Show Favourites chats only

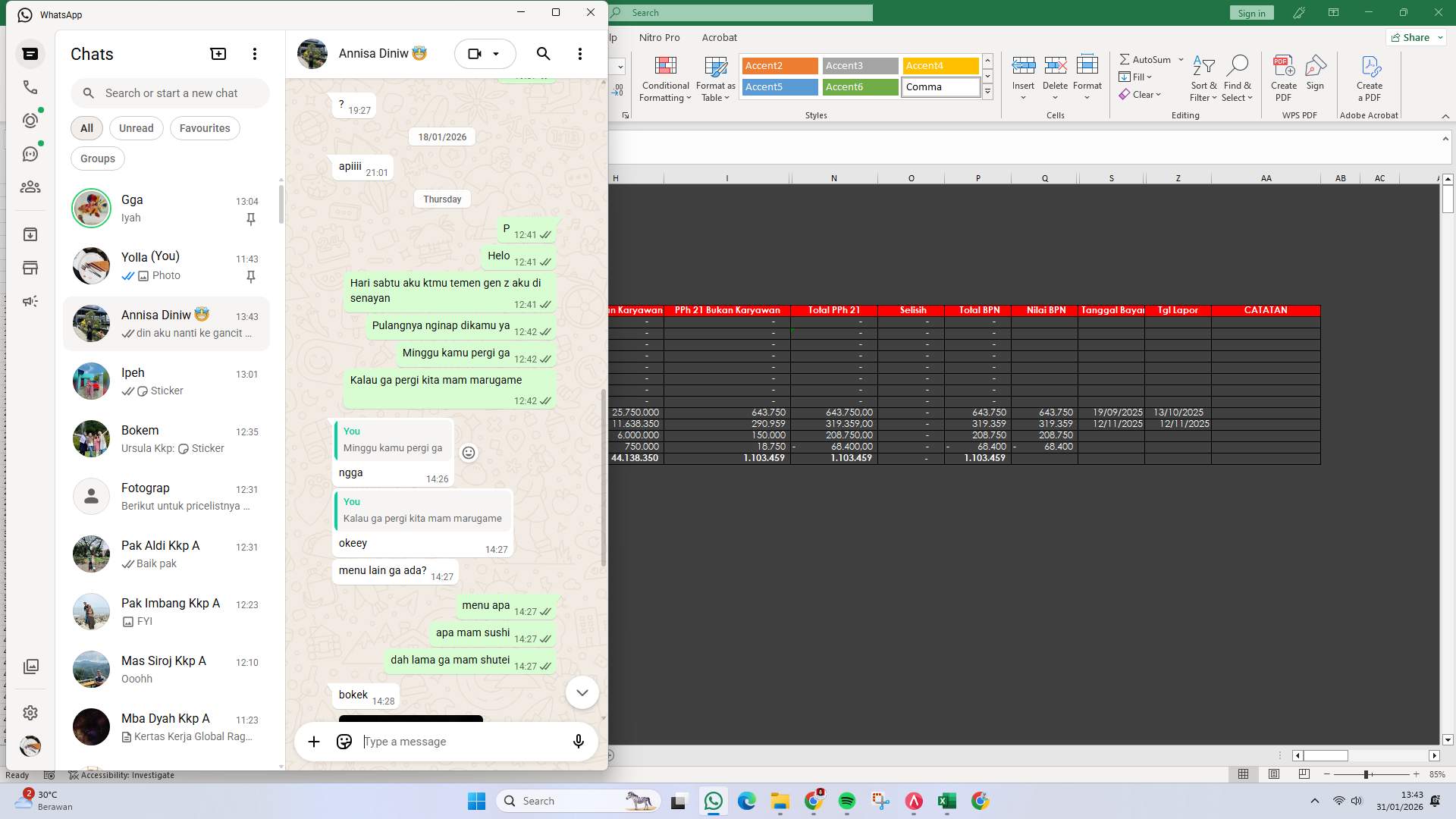coord(204,128)
